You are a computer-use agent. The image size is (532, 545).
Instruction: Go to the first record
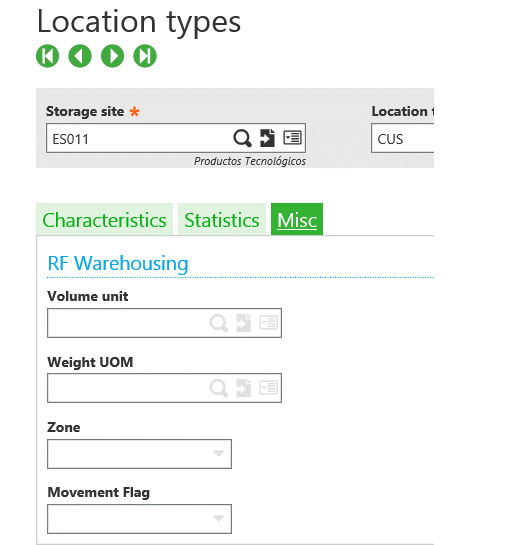(48, 56)
